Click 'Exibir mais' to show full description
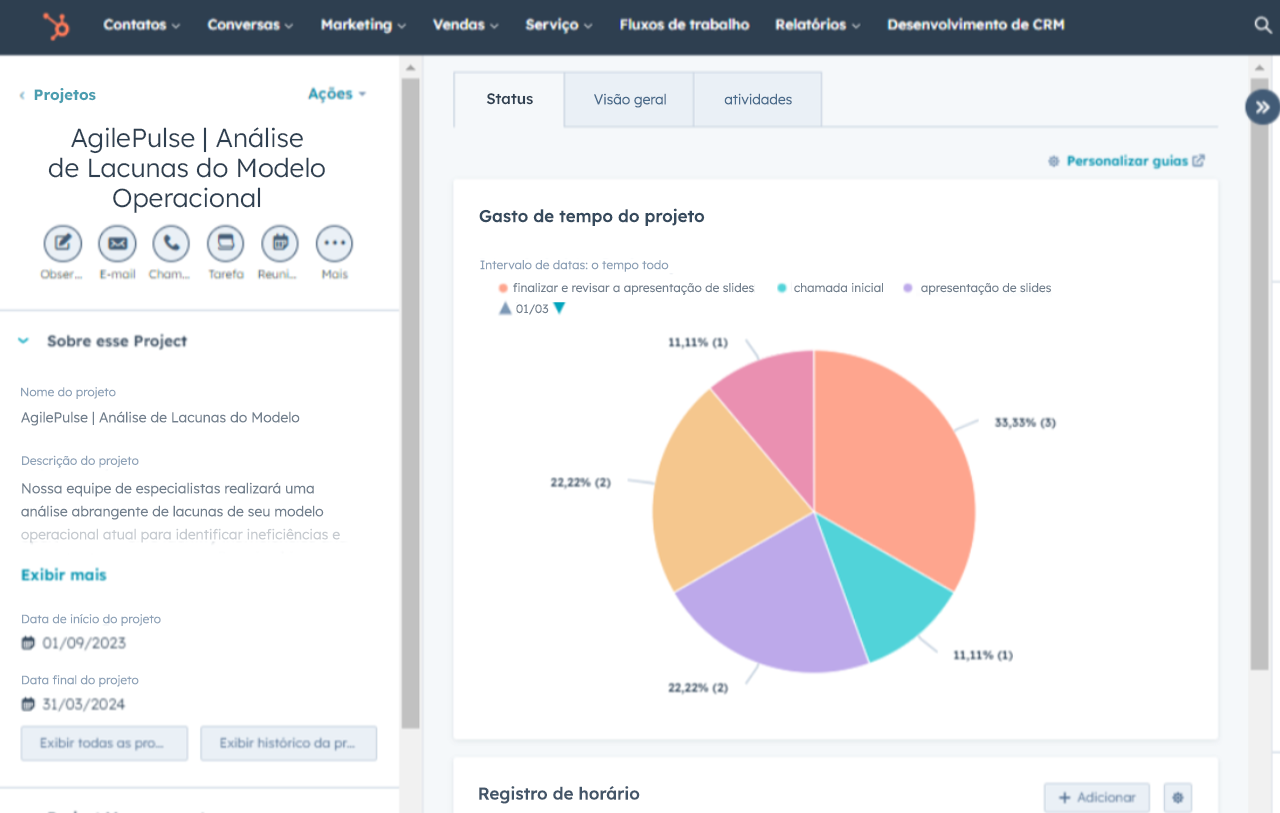1280x813 pixels. click(x=63, y=575)
